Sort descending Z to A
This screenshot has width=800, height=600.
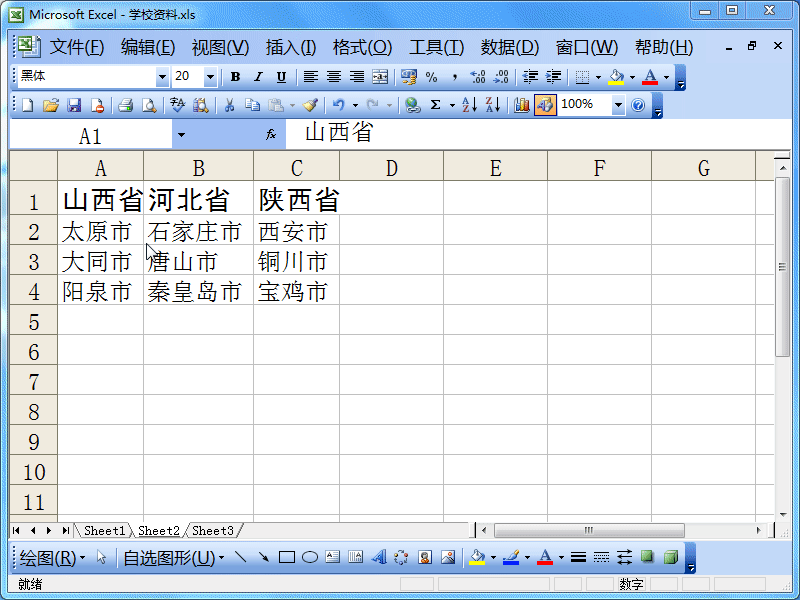click(x=493, y=106)
